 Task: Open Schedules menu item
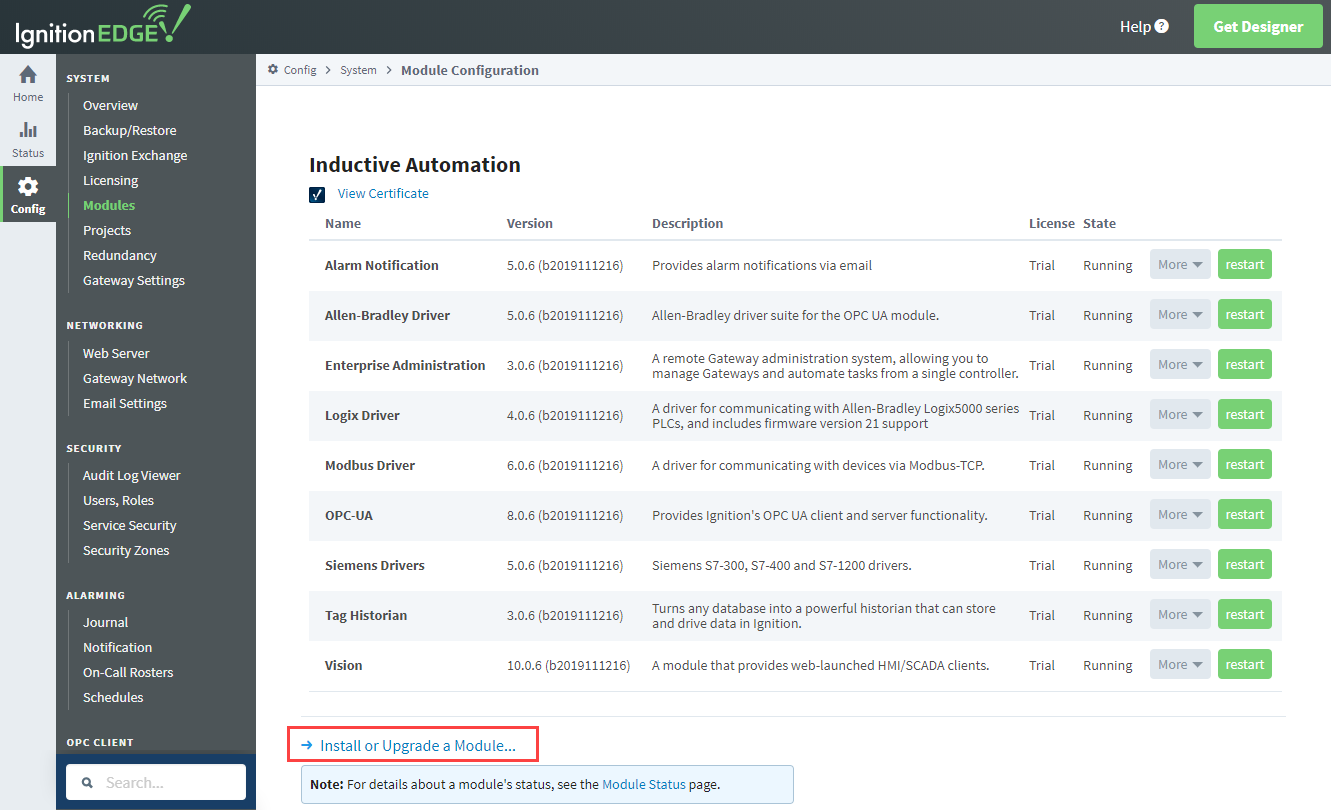click(113, 698)
